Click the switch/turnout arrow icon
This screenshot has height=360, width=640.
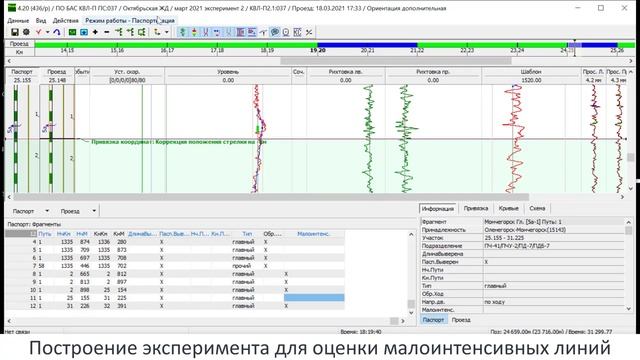coord(263,32)
